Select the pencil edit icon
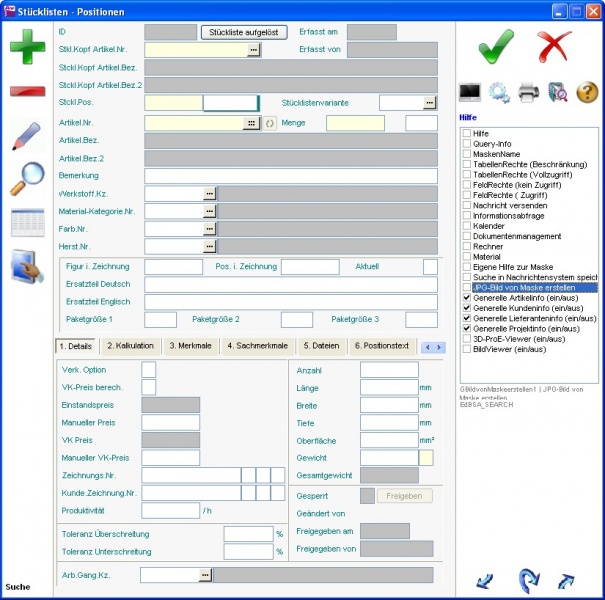The image size is (605, 600). (x=28, y=137)
